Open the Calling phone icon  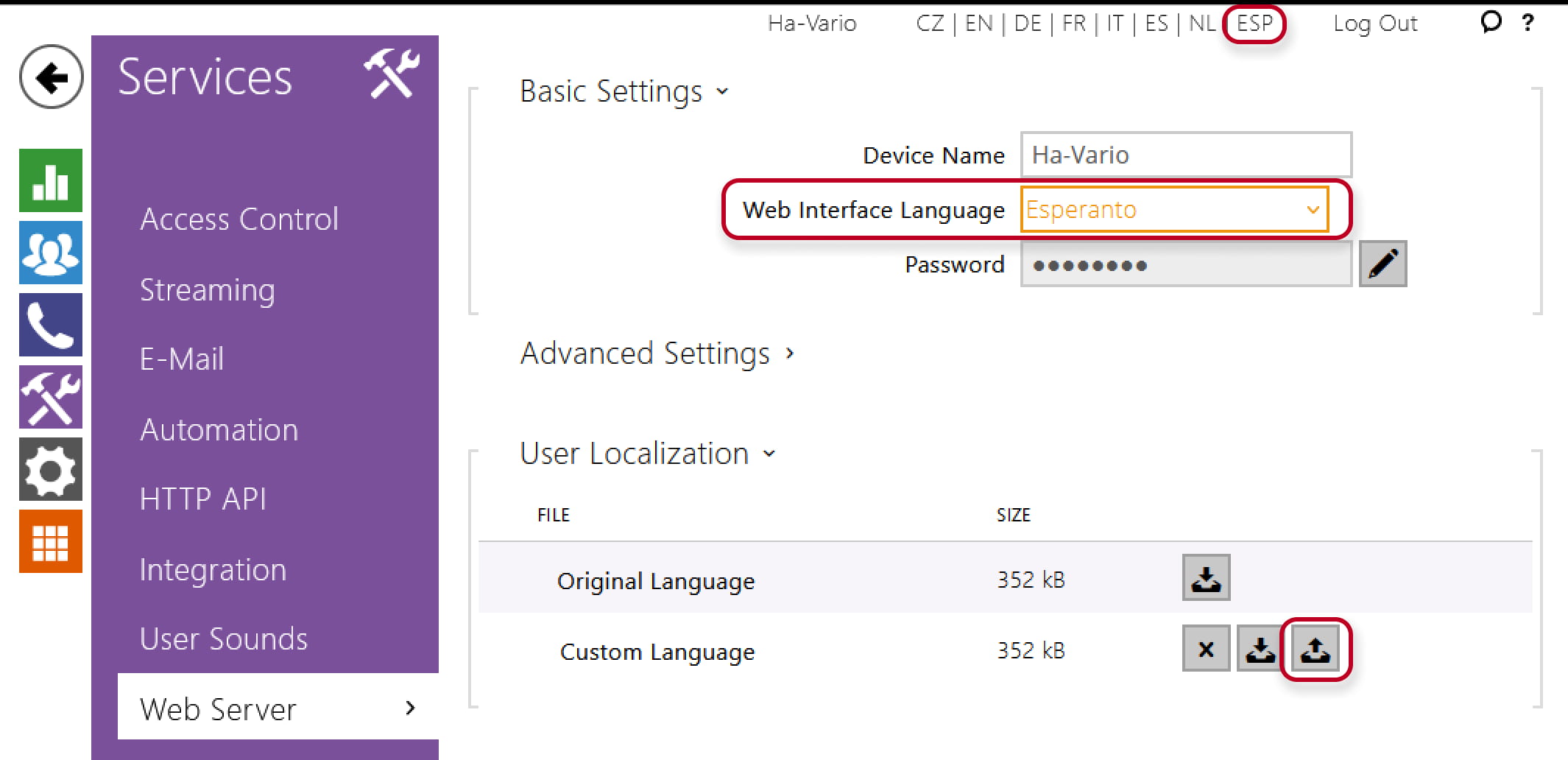pos(51,325)
